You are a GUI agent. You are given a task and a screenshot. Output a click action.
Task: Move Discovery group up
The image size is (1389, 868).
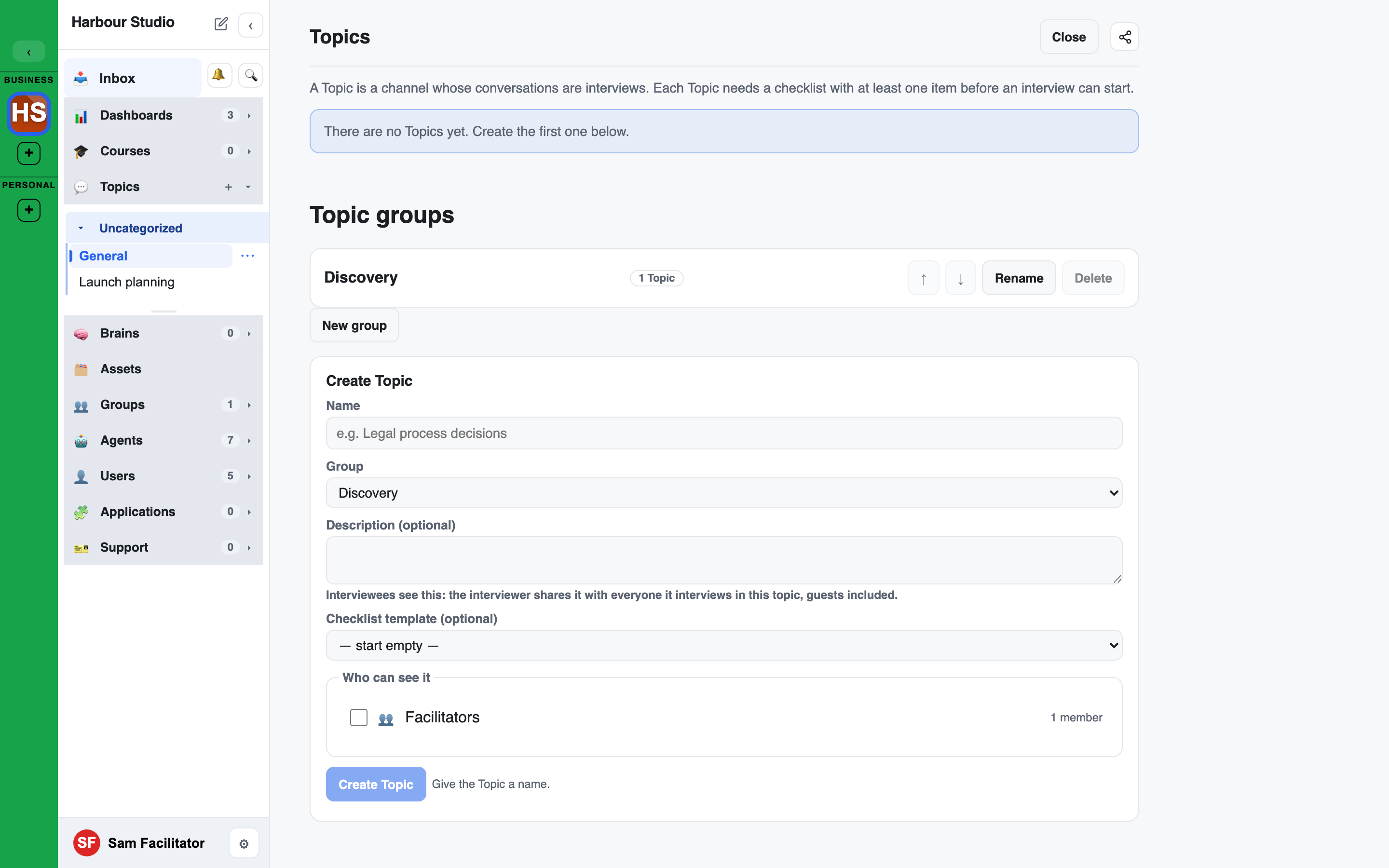pos(923,278)
